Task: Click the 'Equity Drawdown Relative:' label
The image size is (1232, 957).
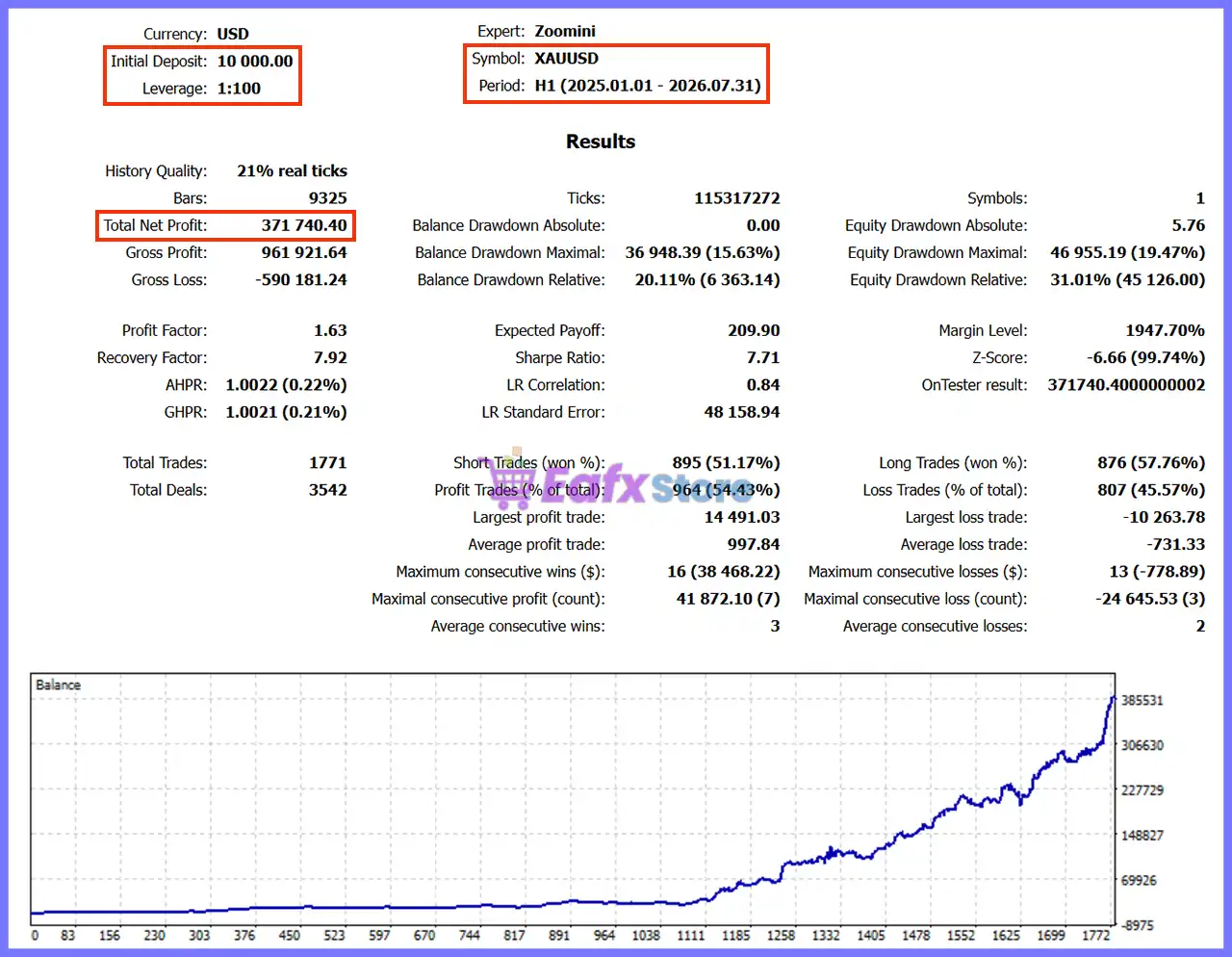Action: click(938, 279)
